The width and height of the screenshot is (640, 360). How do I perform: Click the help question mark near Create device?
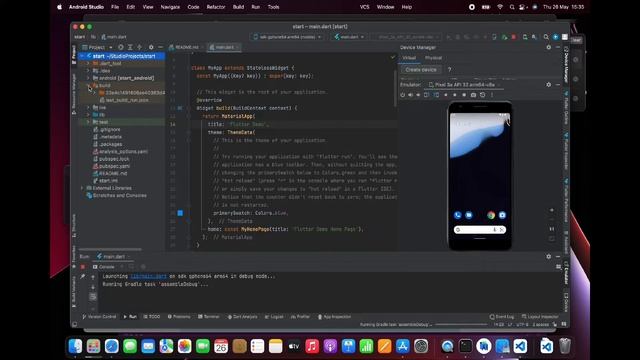tap(449, 70)
